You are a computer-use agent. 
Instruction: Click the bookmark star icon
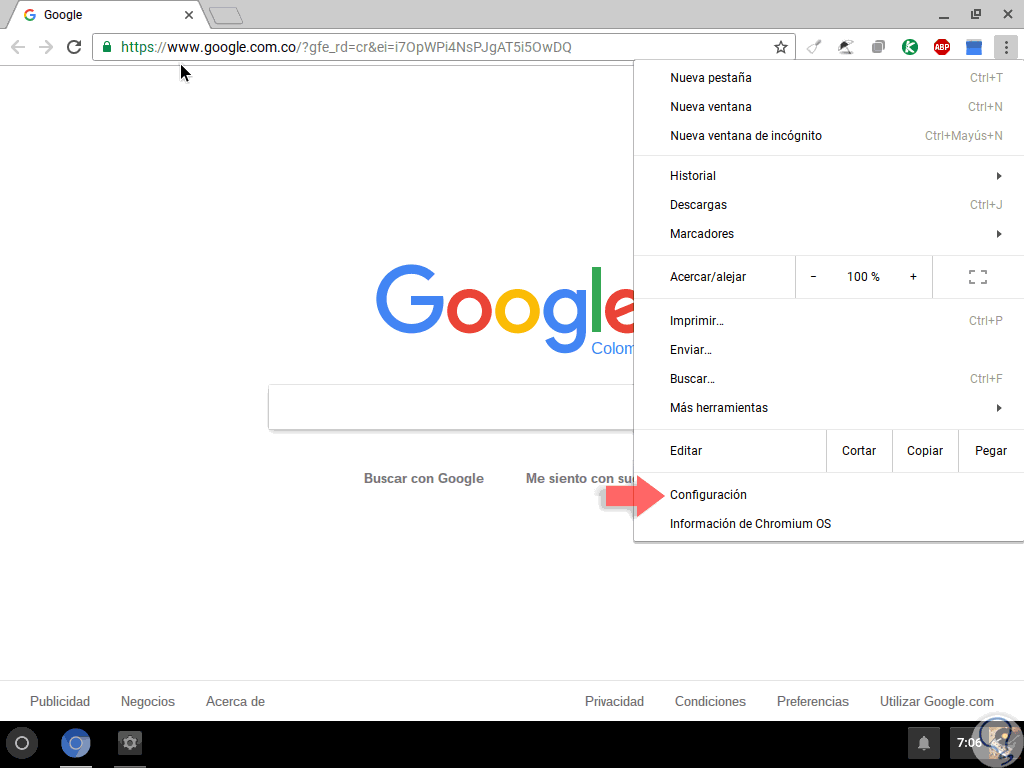tap(780, 47)
